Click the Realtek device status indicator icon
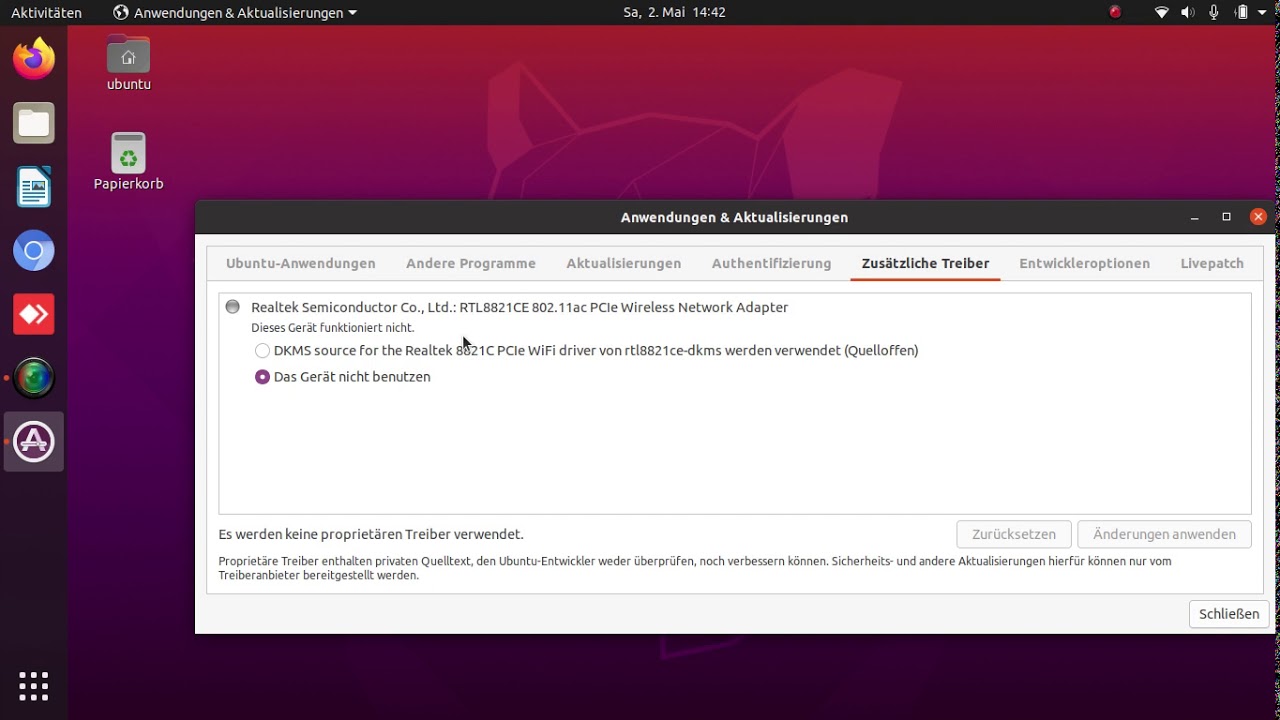 point(233,307)
